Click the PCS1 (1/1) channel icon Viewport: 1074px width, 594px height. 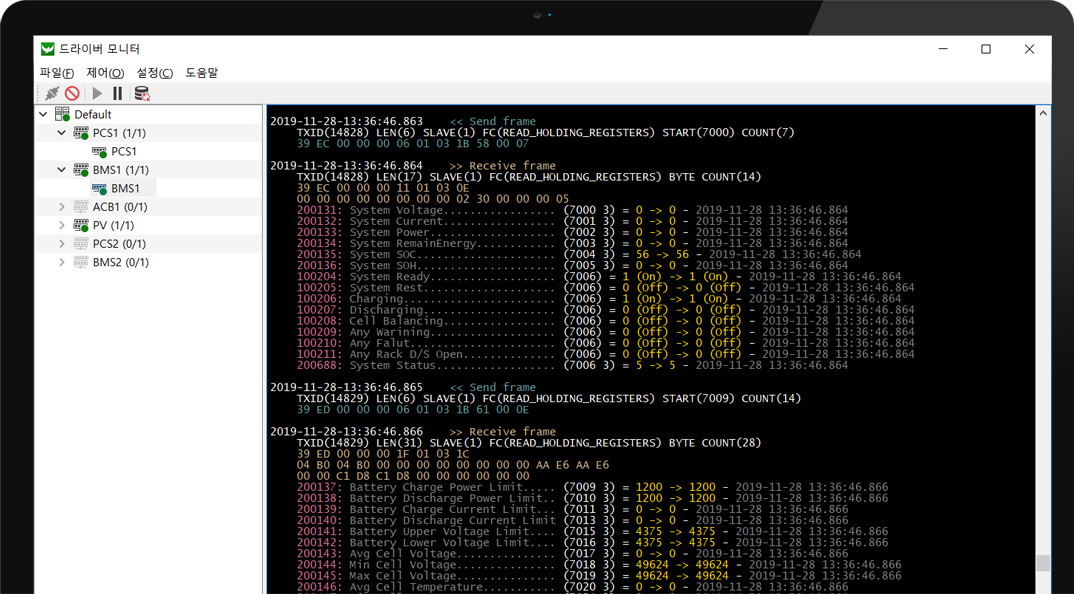click(x=81, y=133)
